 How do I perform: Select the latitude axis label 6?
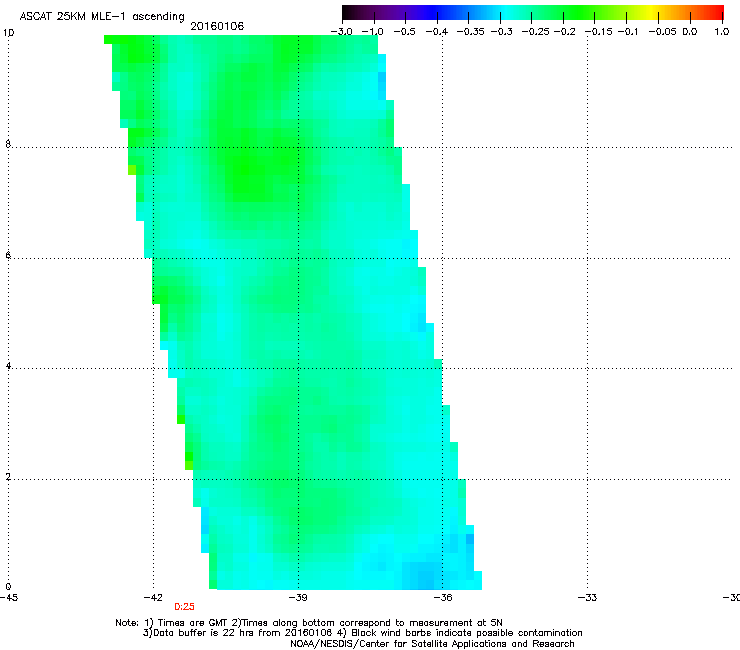coord(8,255)
